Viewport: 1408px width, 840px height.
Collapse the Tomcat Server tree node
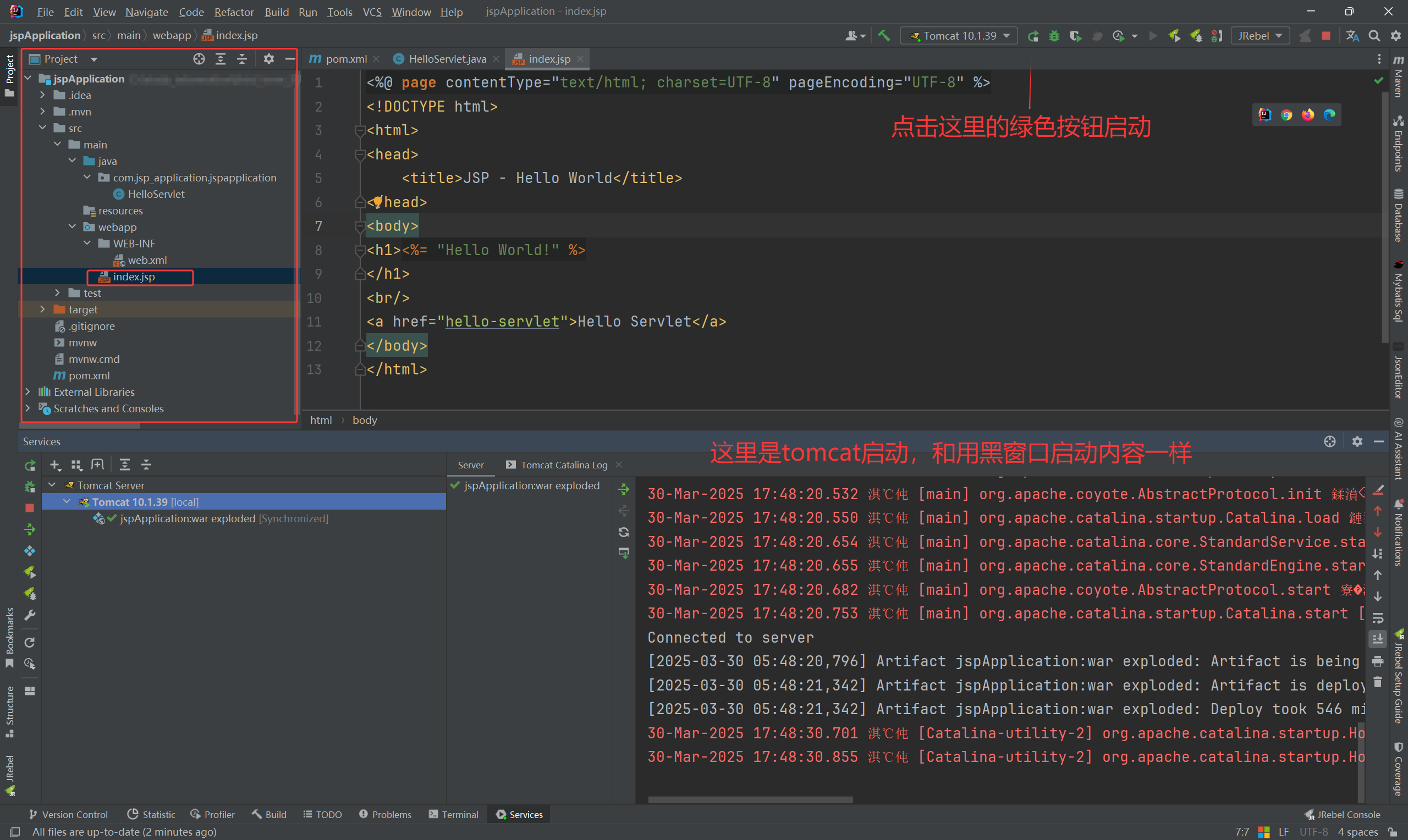tap(52, 485)
